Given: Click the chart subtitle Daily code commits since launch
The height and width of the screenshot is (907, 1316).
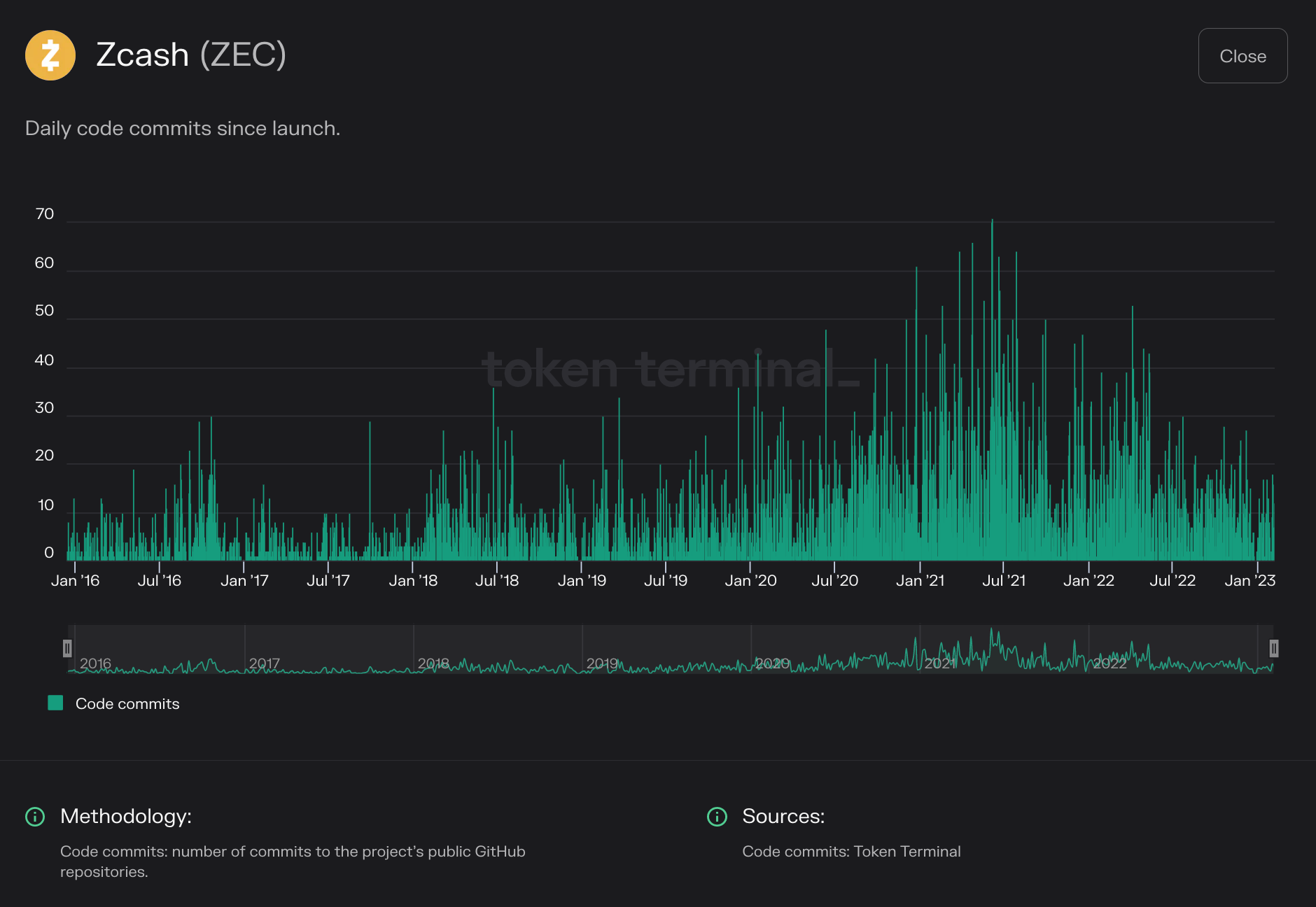Looking at the screenshot, I should pos(183,128).
